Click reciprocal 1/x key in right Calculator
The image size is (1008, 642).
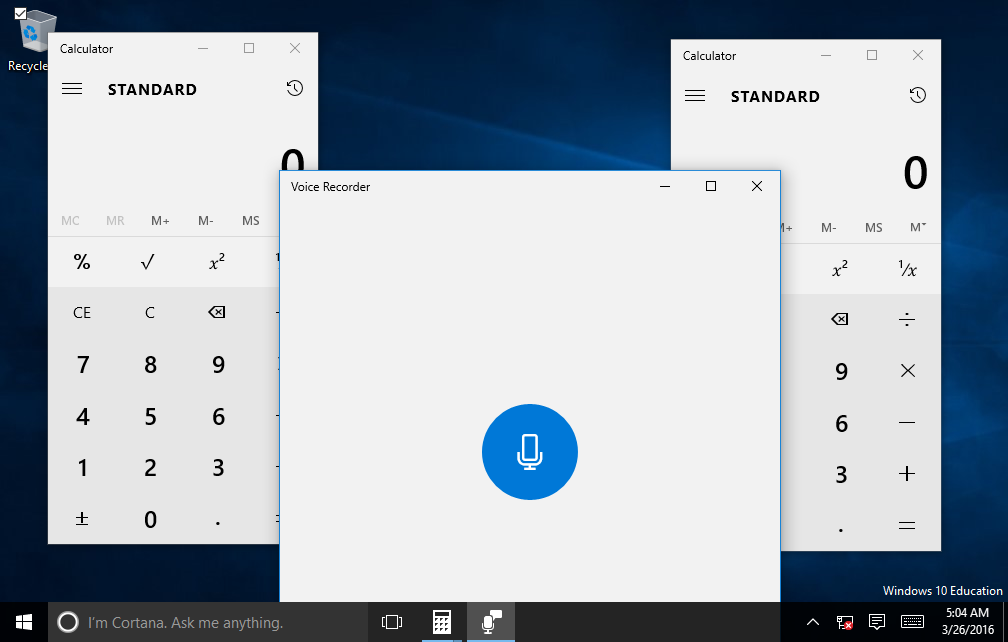[x=907, y=269]
